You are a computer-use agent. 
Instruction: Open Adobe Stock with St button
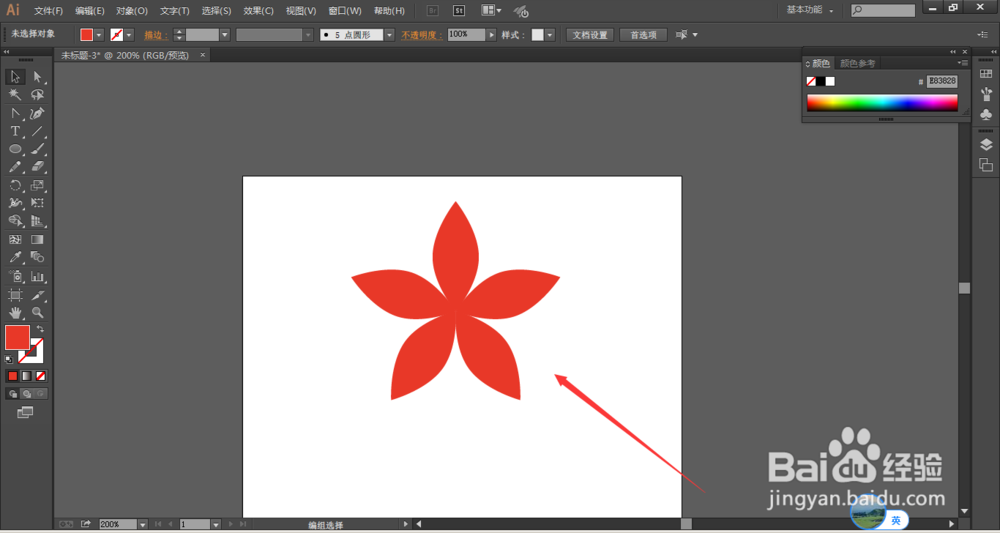pos(459,10)
